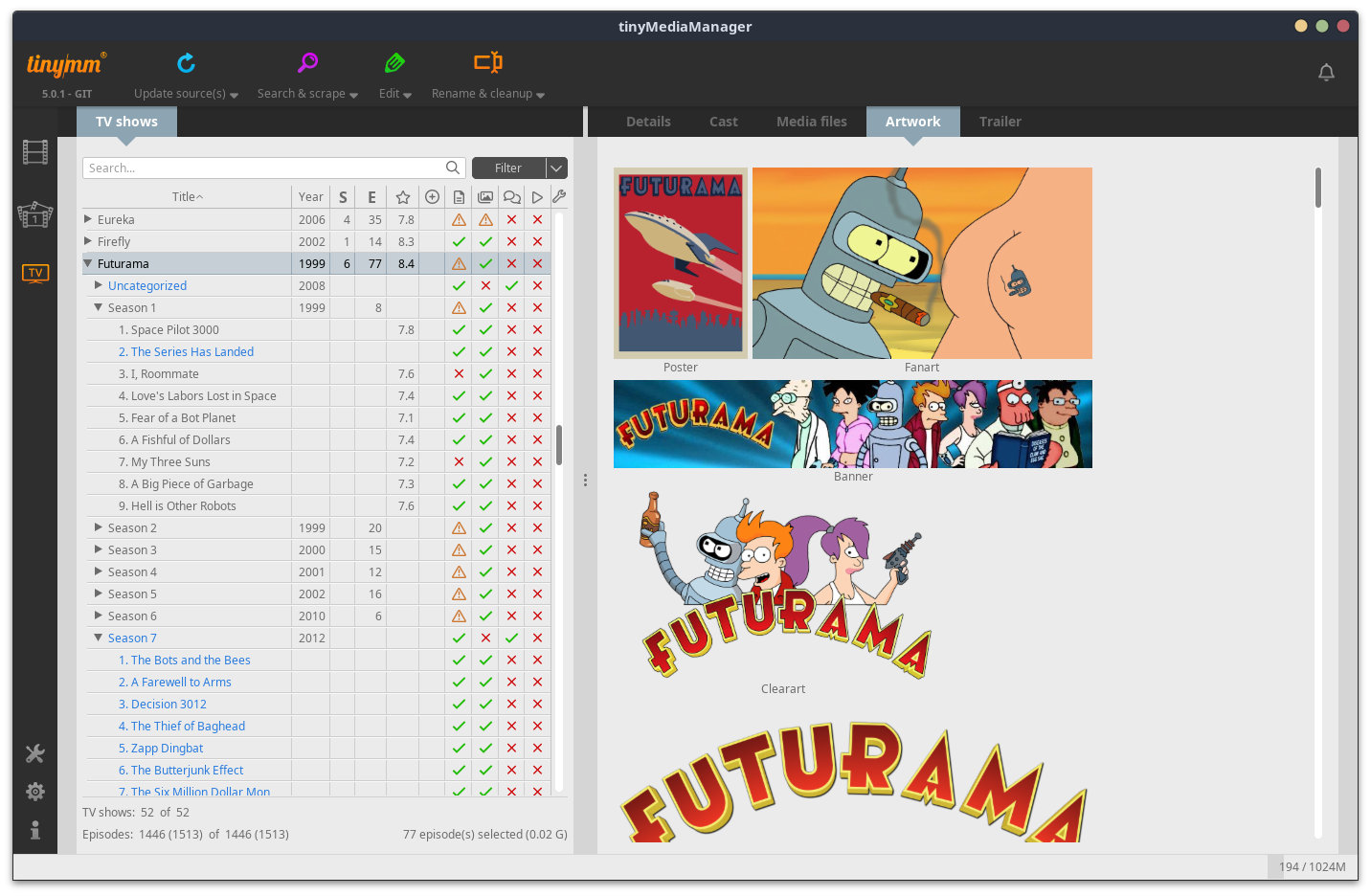Open the Filter dropdown arrow
Screen dimensions: 1371x896
click(x=556, y=168)
